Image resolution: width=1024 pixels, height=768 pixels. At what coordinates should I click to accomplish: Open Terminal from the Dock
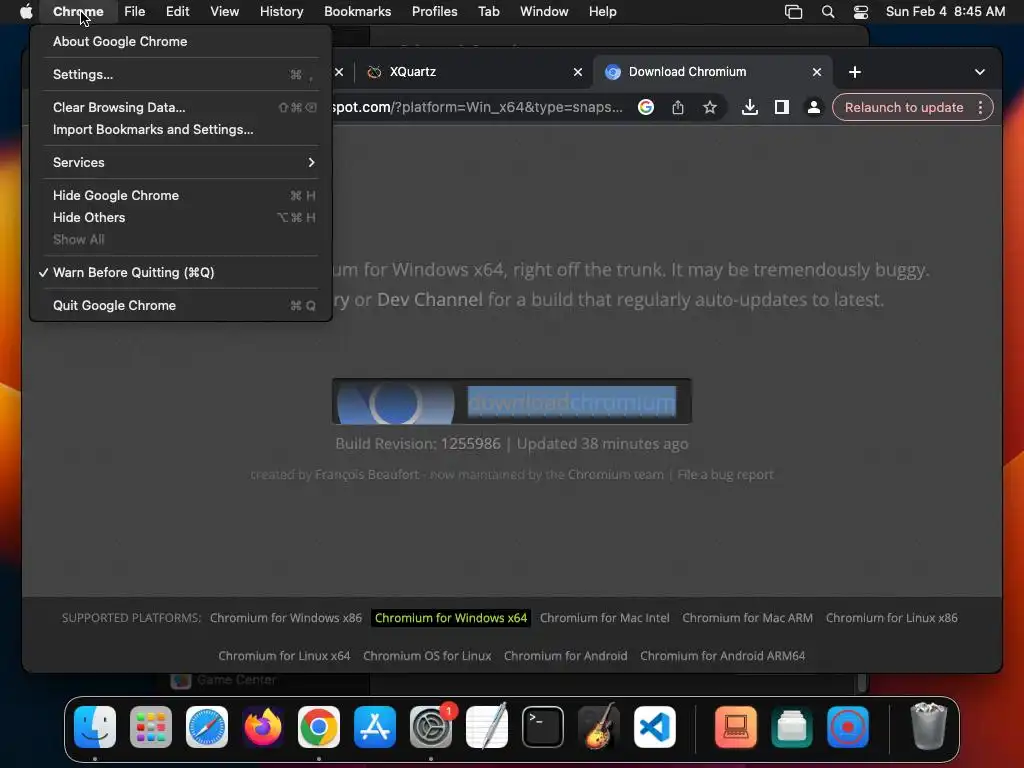[543, 727]
